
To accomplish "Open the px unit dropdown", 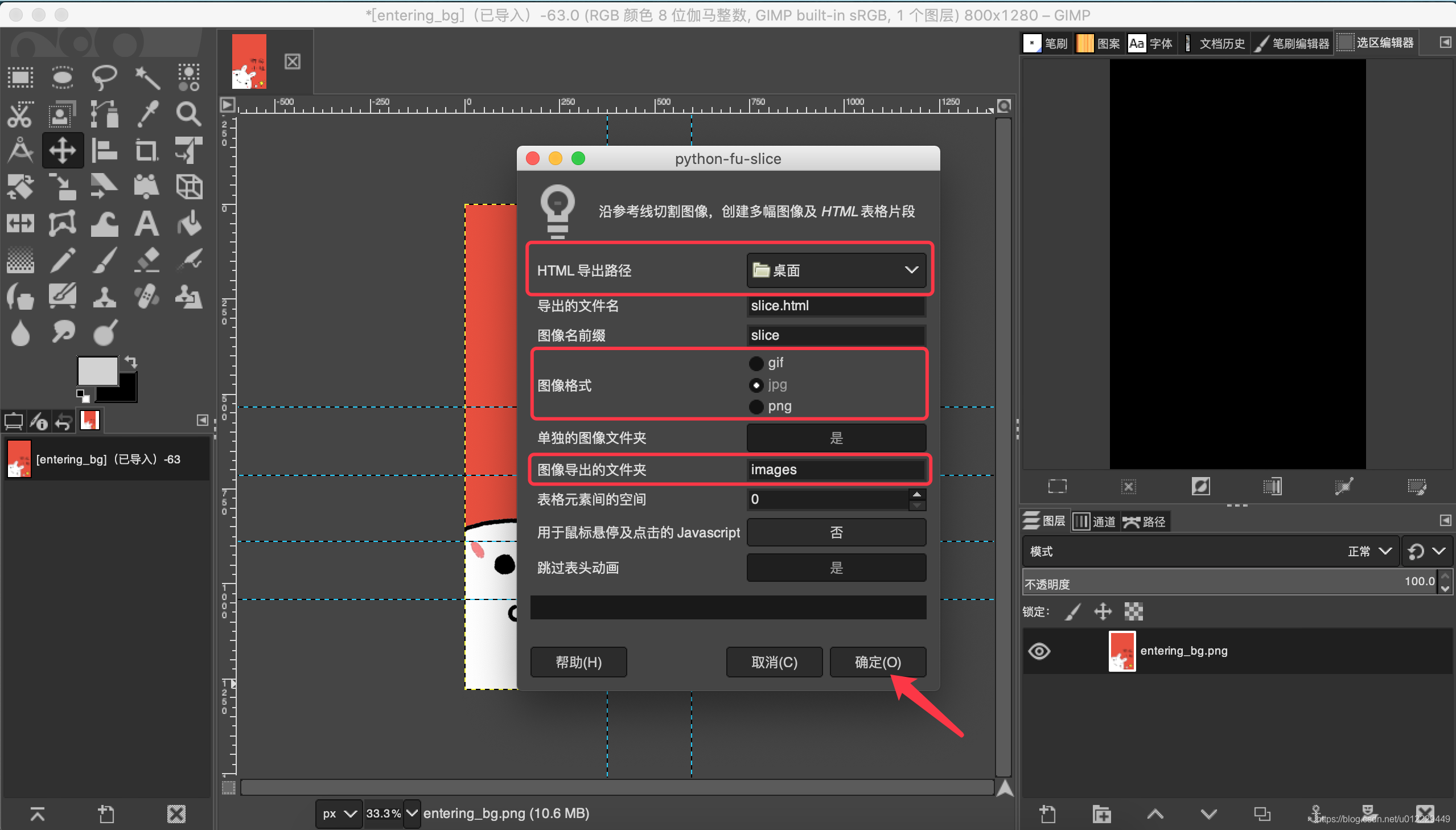I will pos(339,813).
